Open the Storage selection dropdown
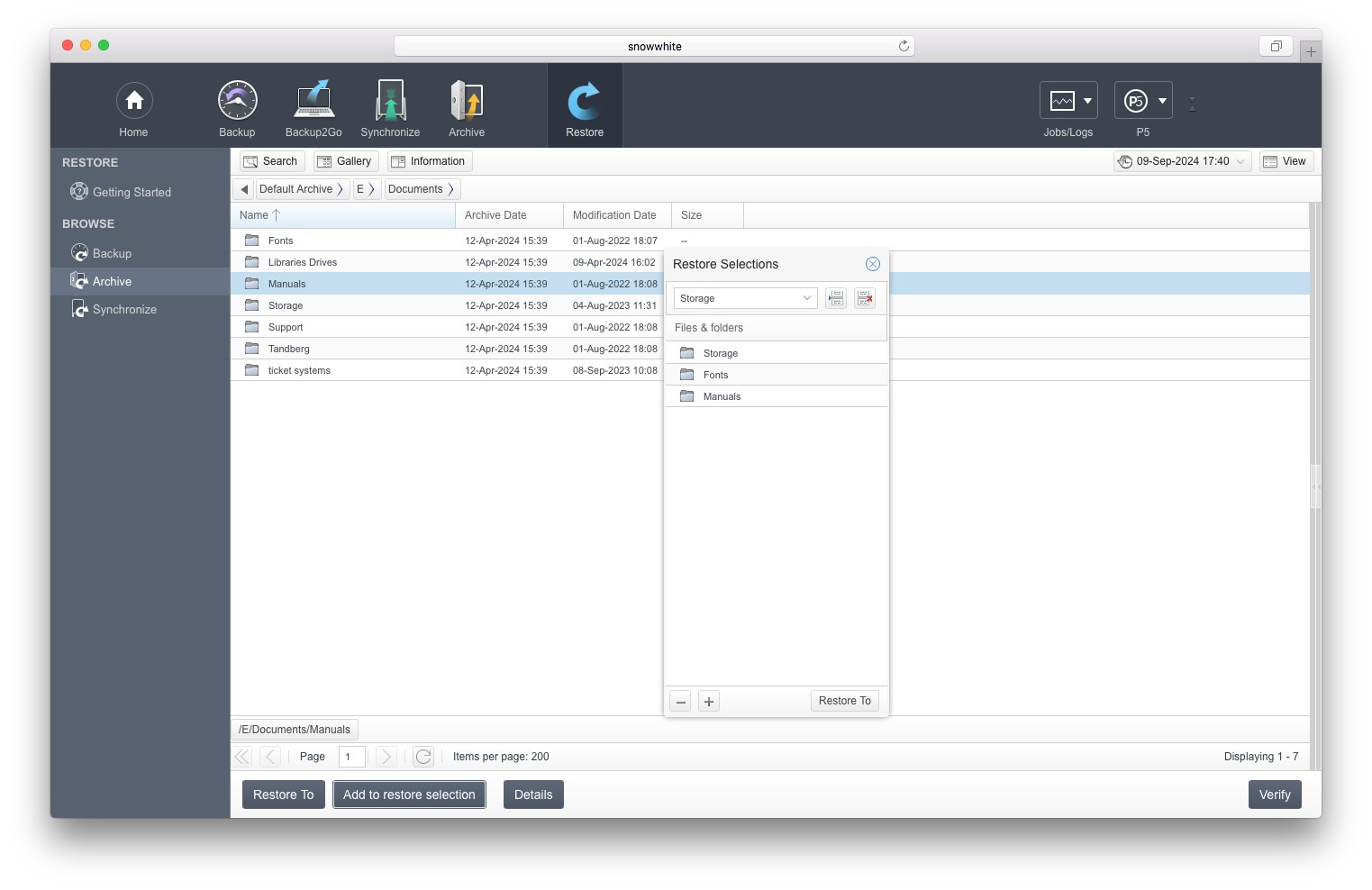Screen dimensions: 1372x890 click(x=745, y=298)
